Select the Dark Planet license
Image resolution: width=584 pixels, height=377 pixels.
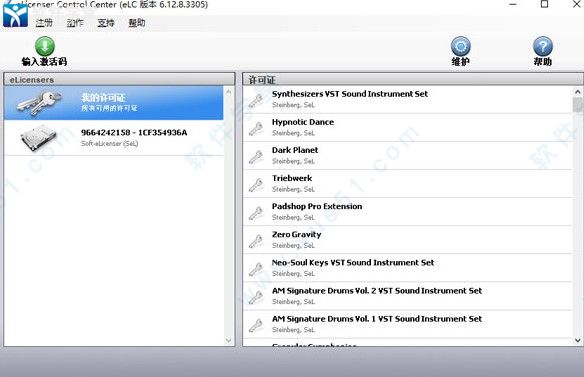[x=407, y=156]
